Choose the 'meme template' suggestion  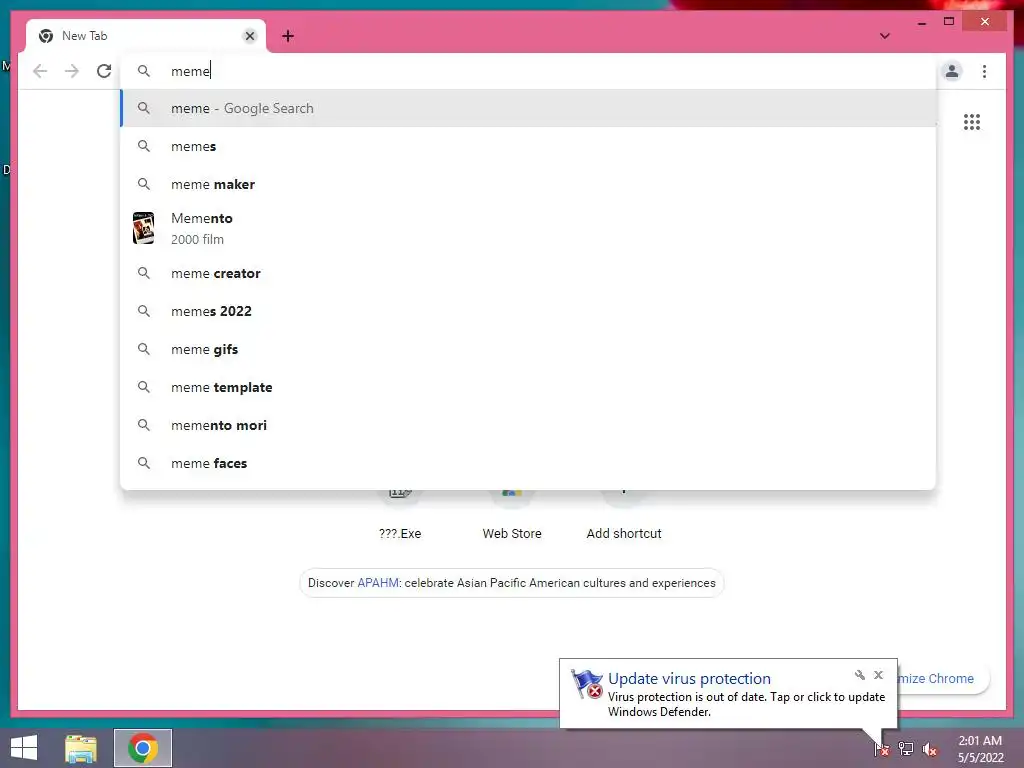click(528, 387)
